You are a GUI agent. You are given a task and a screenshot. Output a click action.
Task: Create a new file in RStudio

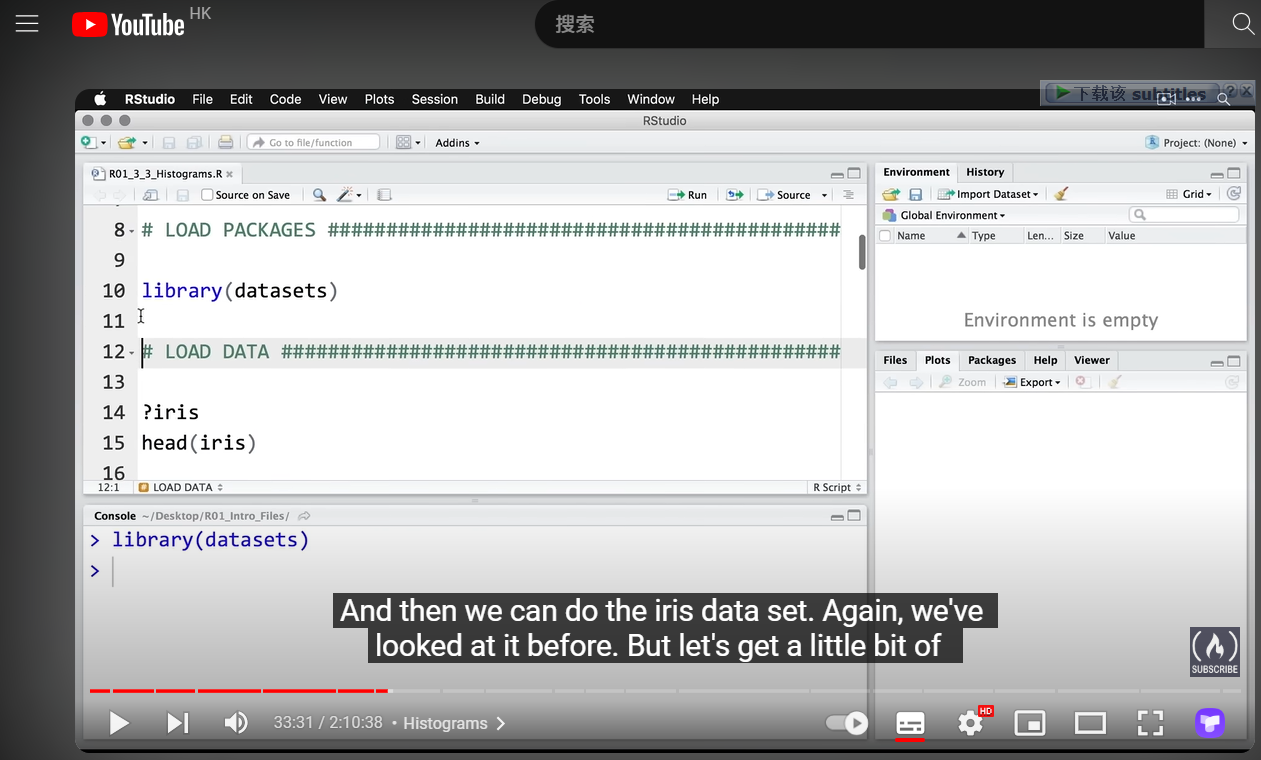[x=88, y=143]
